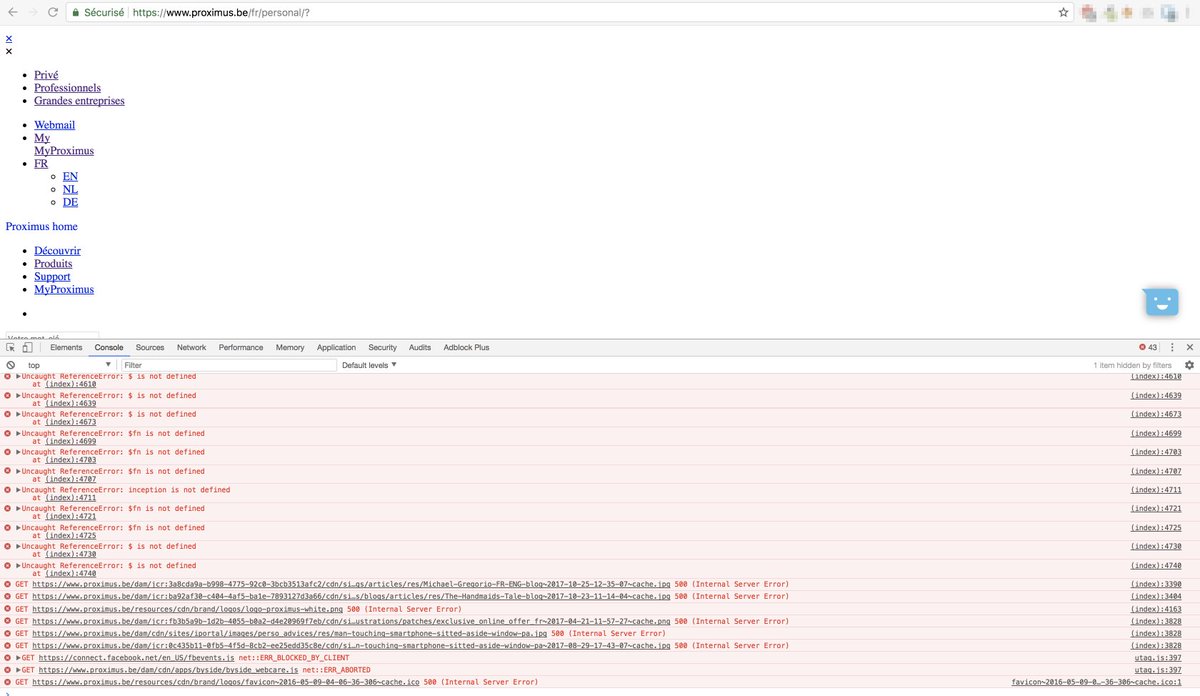This screenshot has width=1200, height=696.
Task: Open the exclusive_online_offer image URL
Action: click(x=351, y=621)
